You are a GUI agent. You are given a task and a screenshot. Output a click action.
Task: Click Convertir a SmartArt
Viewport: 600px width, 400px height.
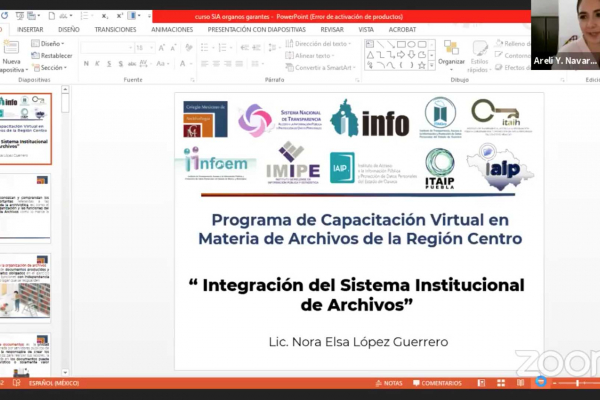pos(321,67)
